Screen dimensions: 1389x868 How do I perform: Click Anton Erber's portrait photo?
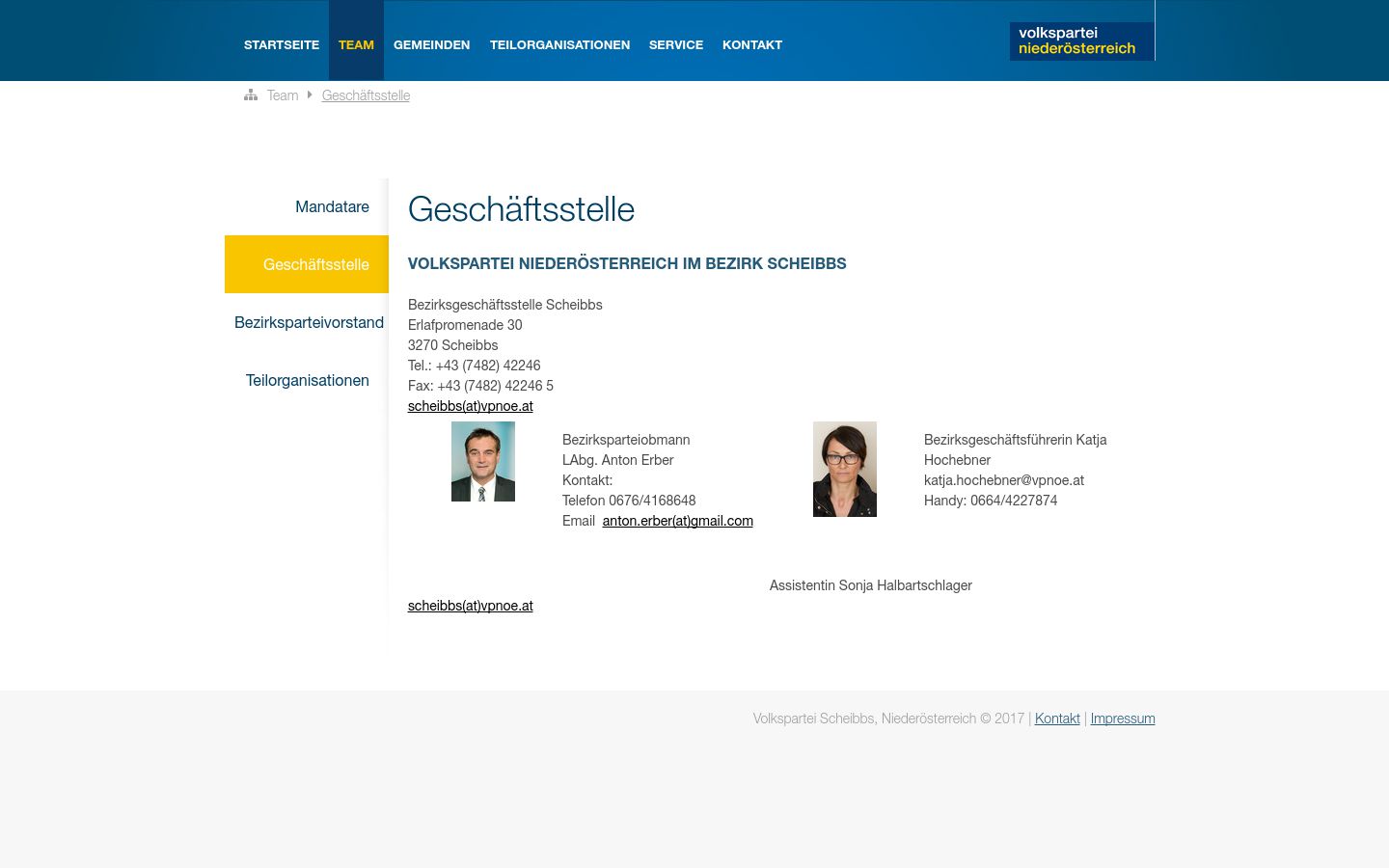(x=483, y=461)
